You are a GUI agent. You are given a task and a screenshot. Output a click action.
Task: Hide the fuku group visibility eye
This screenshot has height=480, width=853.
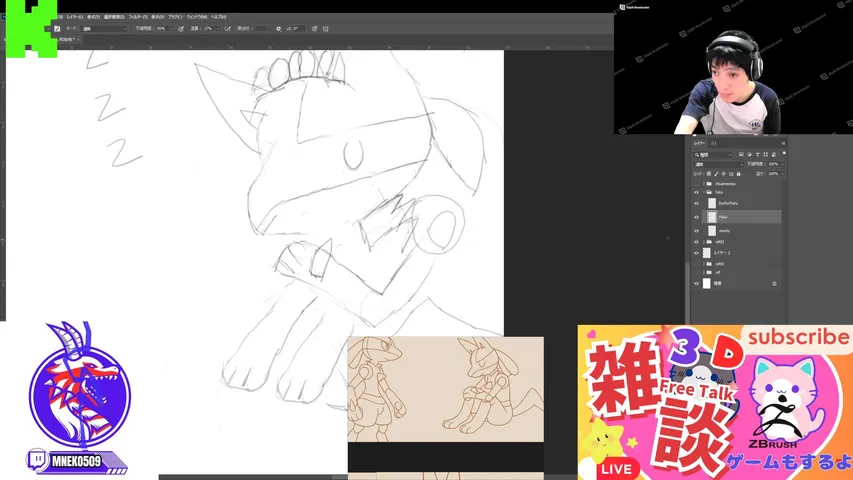click(x=696, y=192)
